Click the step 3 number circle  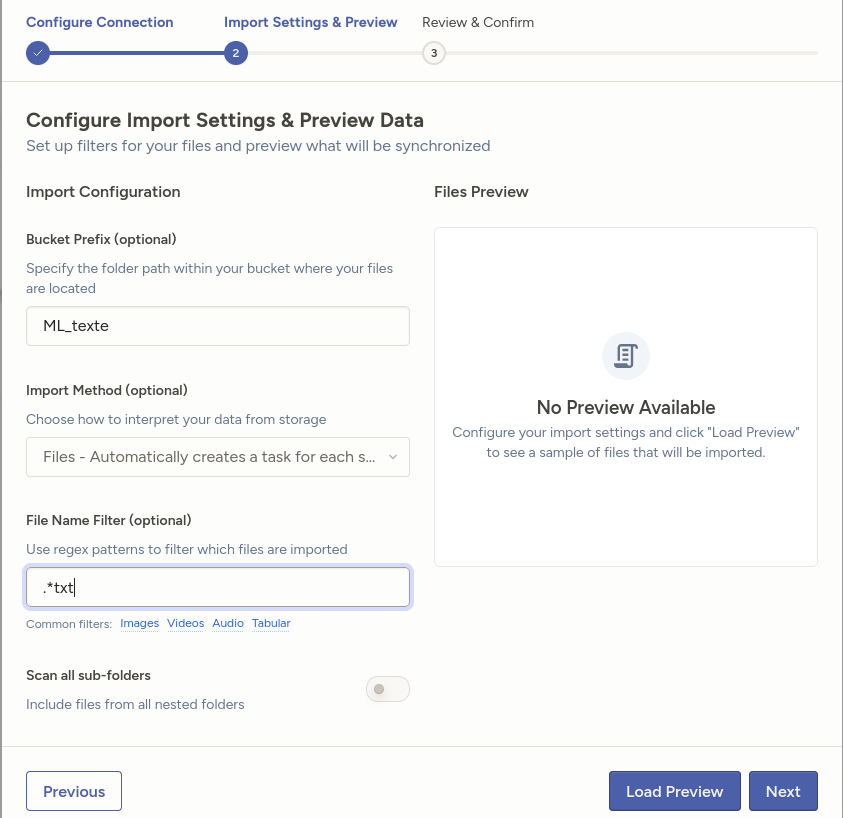click(x=433, y=53)
